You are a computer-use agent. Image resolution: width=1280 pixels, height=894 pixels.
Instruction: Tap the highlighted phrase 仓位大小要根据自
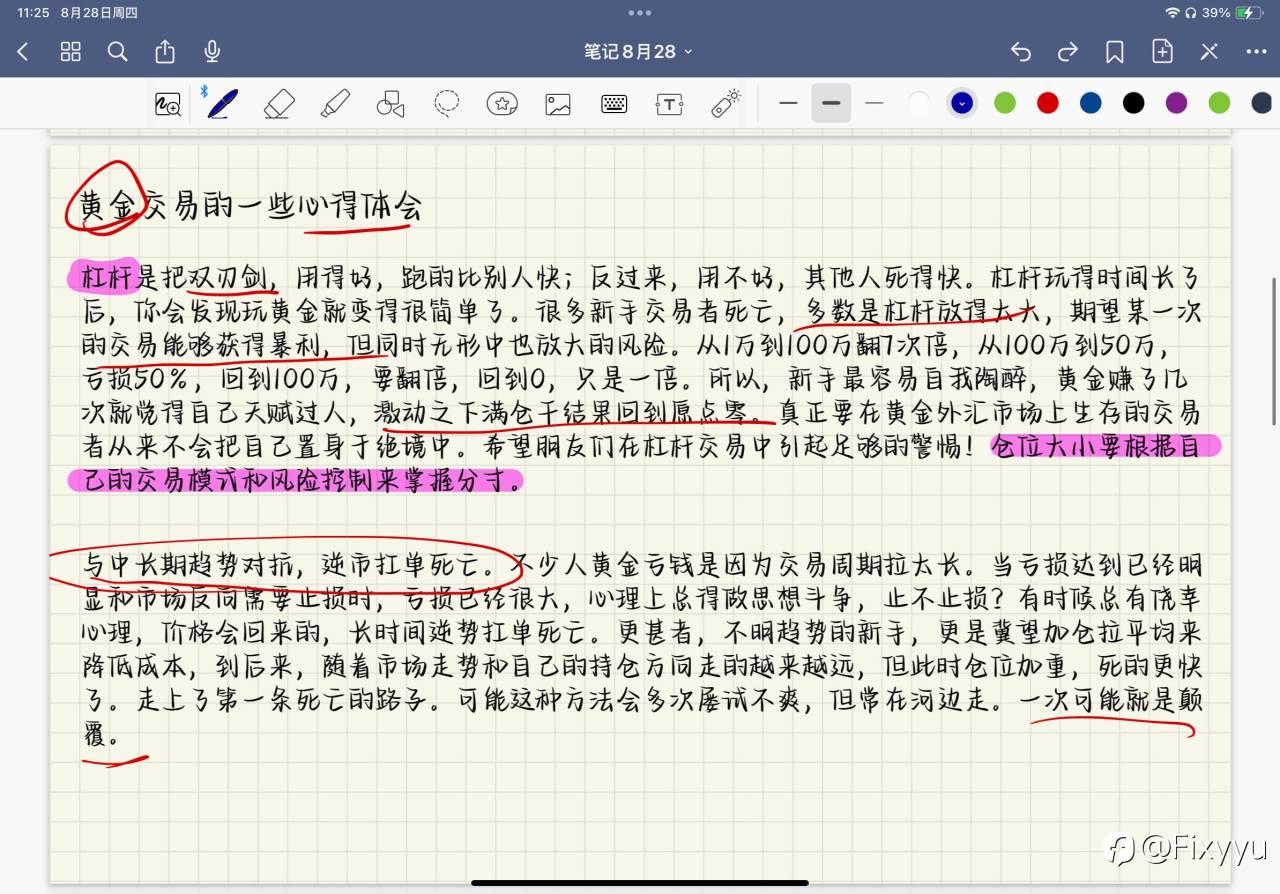point(1095,446)
